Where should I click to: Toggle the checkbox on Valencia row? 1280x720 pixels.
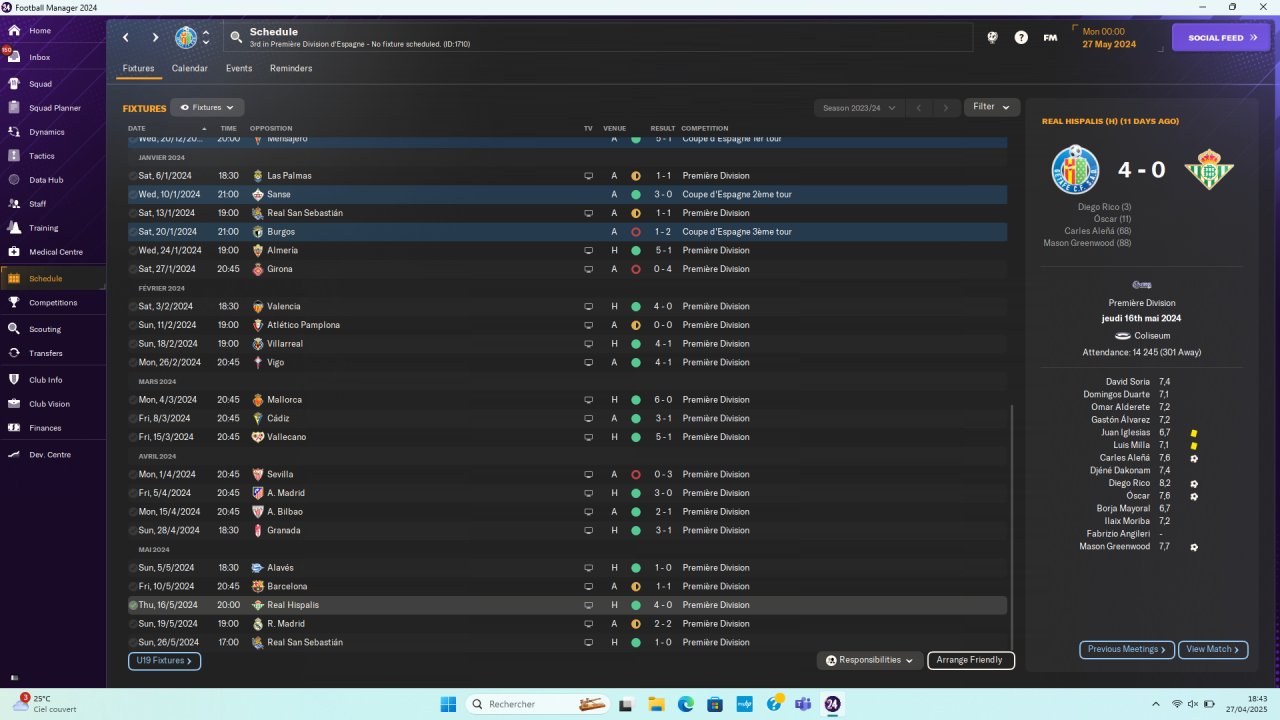[x=133, y=307]
